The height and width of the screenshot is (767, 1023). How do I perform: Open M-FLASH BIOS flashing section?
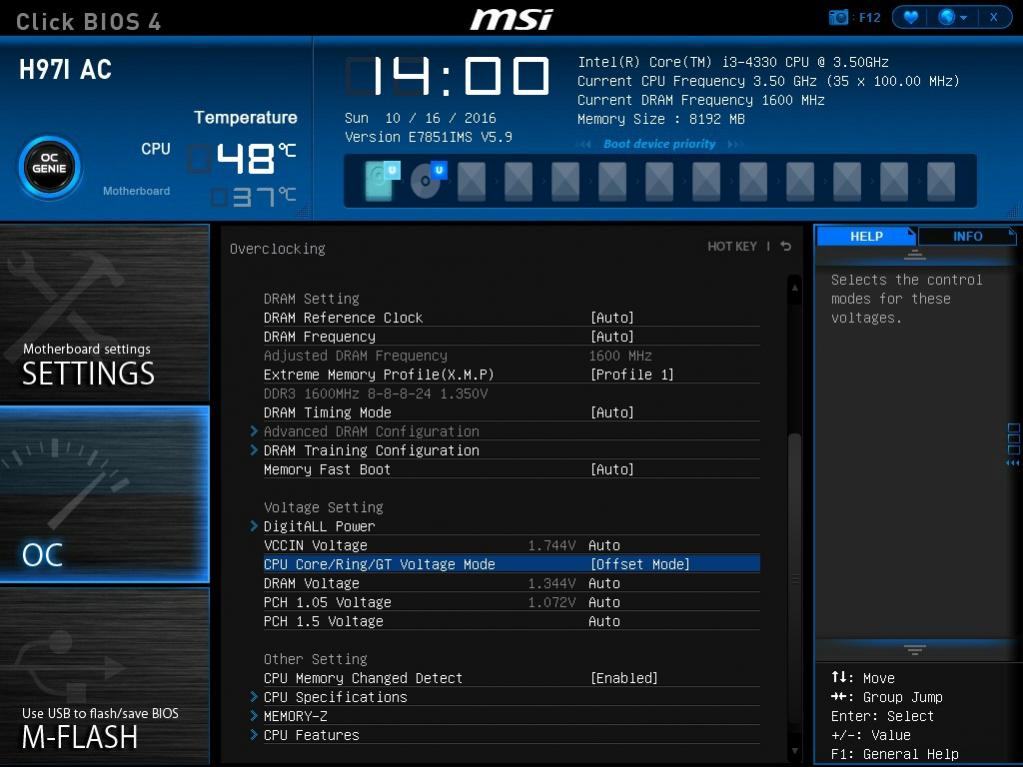[x=104, y=676]
